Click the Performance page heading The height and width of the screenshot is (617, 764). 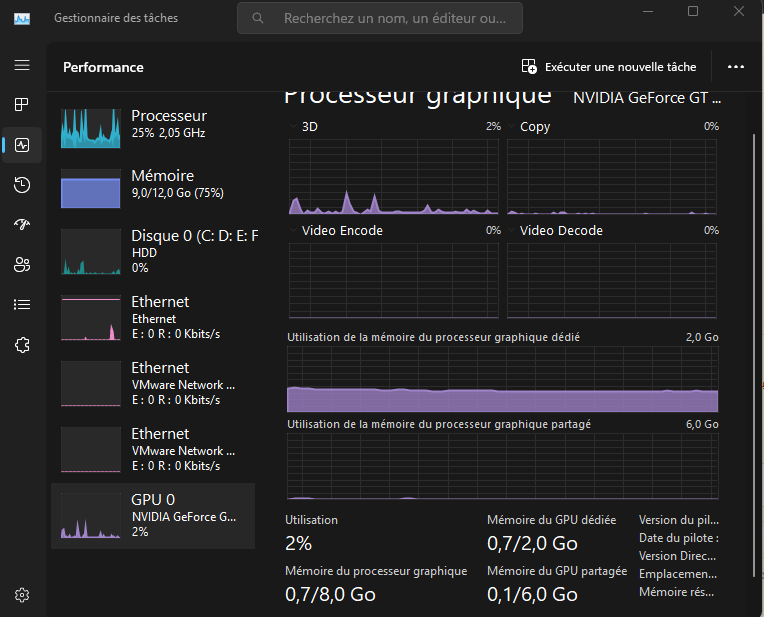pyautogui.click(x=103, y=67)
